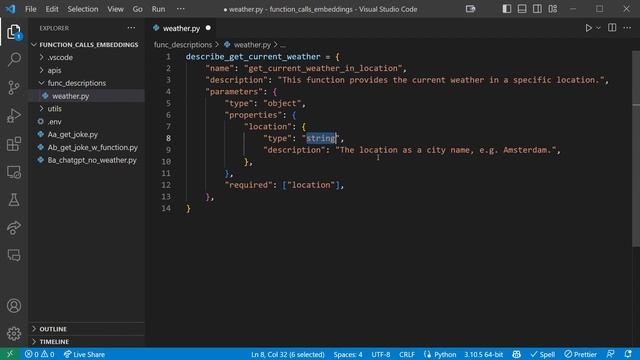The width and height of the screenshot is (640, 360).
Task: Click Live Share in the status bar
Action: 84,354
